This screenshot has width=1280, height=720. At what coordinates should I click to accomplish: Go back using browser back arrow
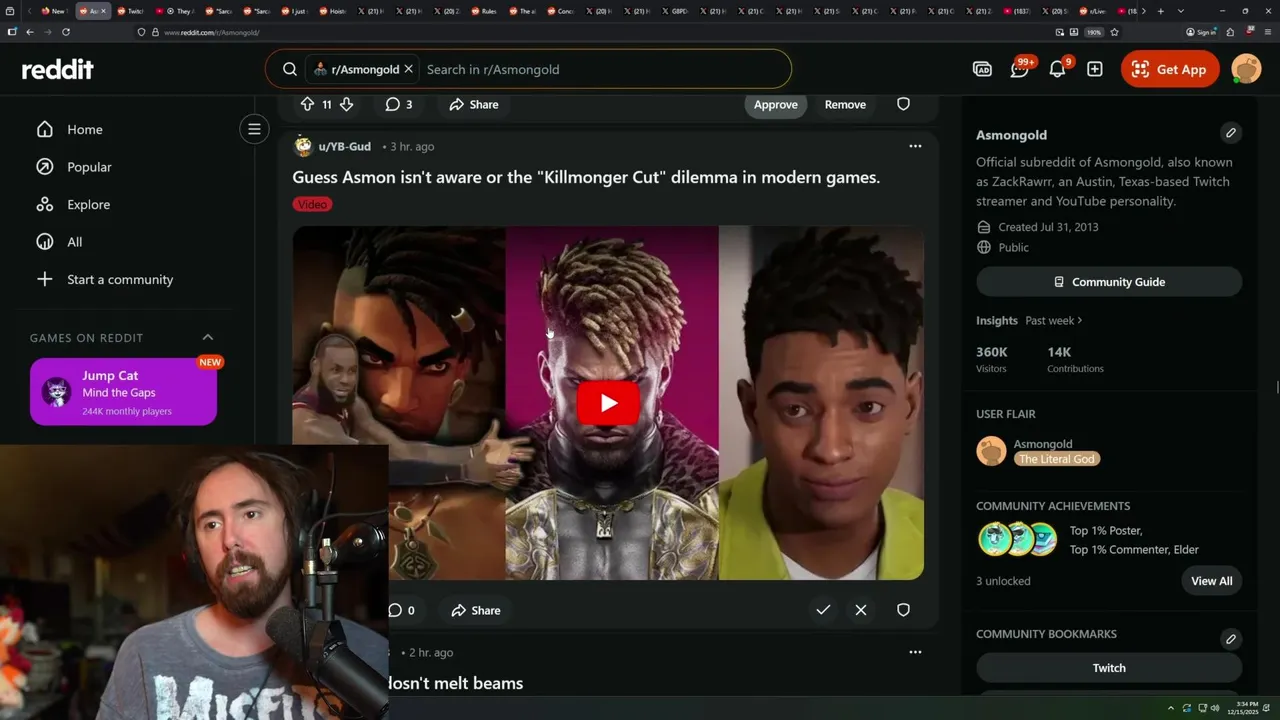[29, 32]
